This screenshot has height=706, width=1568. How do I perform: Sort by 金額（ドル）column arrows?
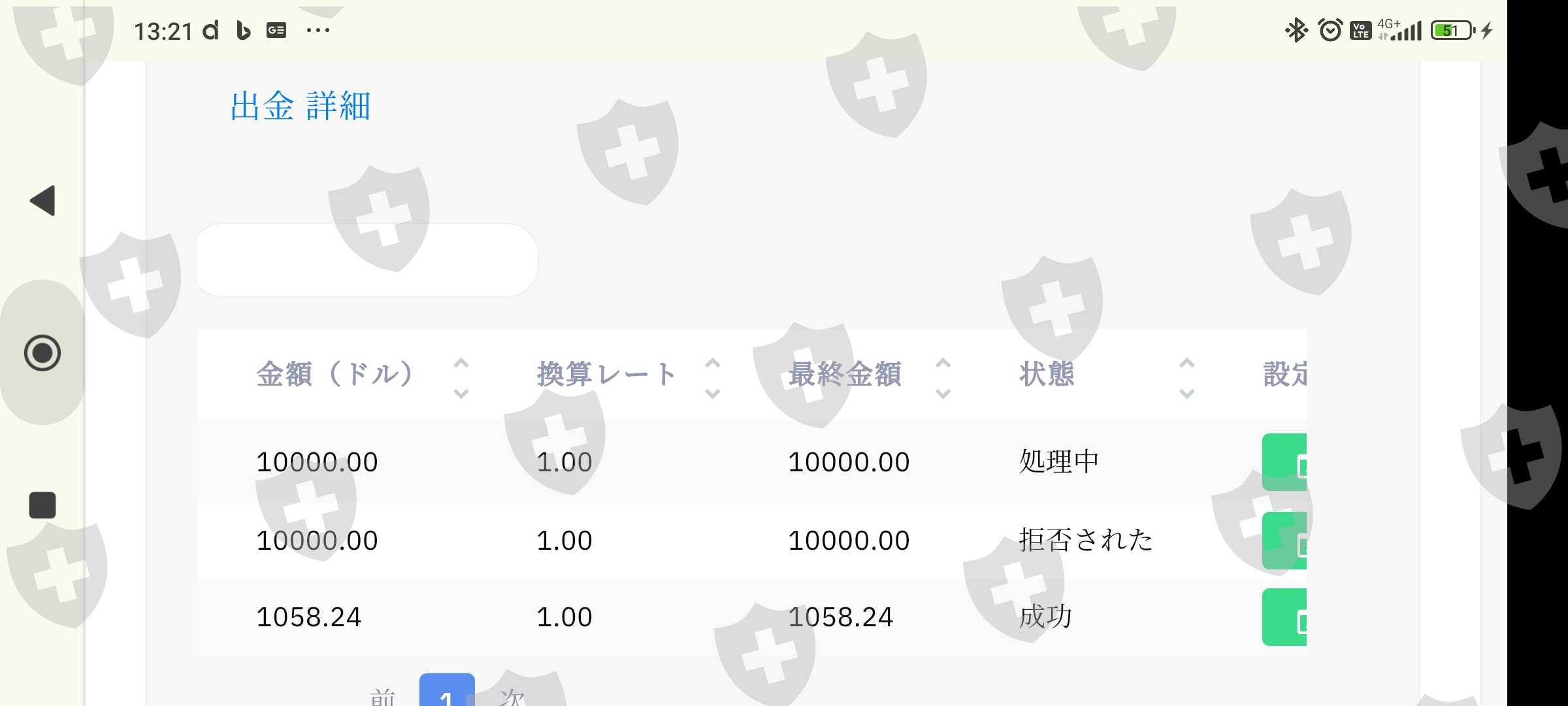(461, 378)
